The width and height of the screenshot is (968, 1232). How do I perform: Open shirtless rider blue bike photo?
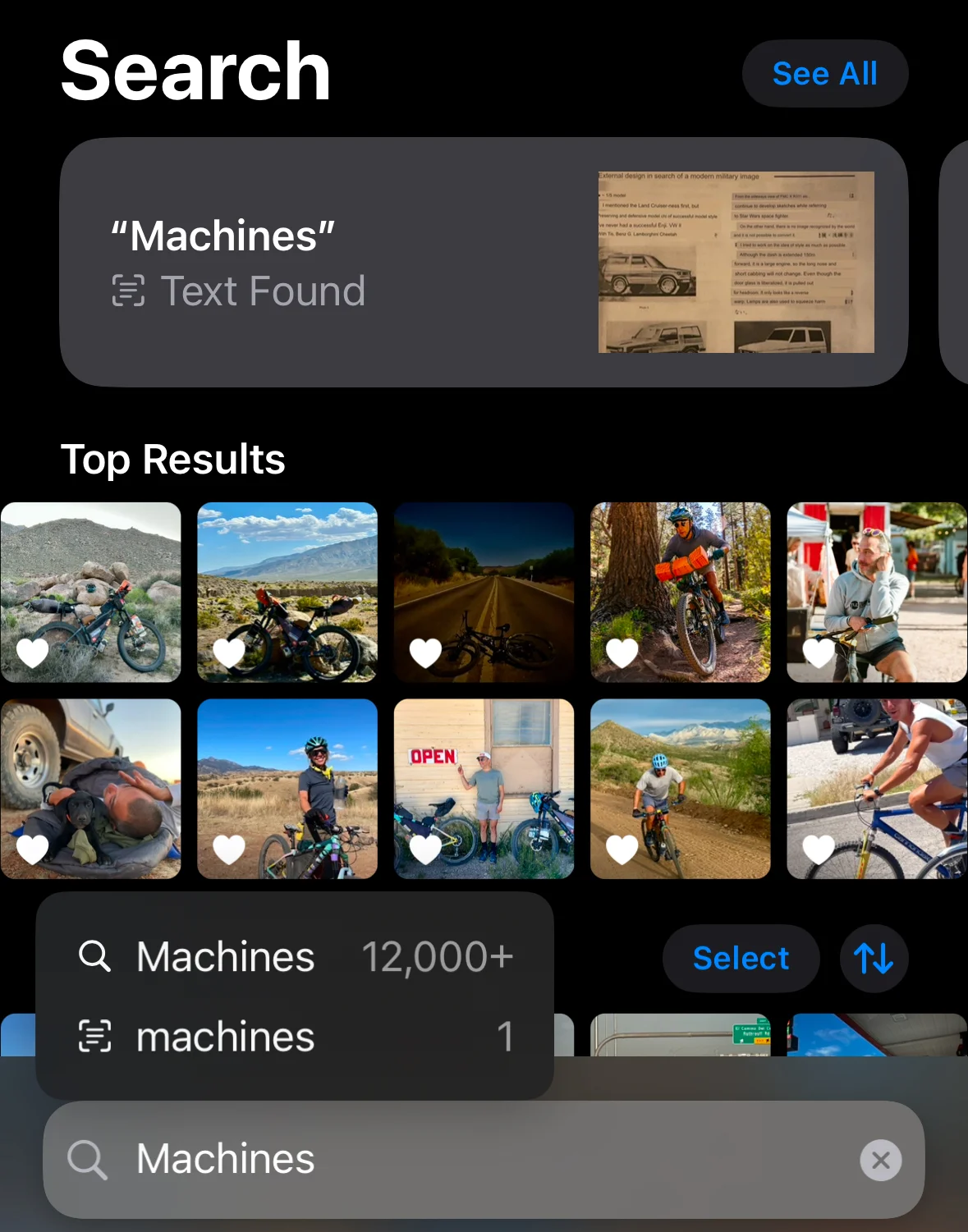coord(877,789)
